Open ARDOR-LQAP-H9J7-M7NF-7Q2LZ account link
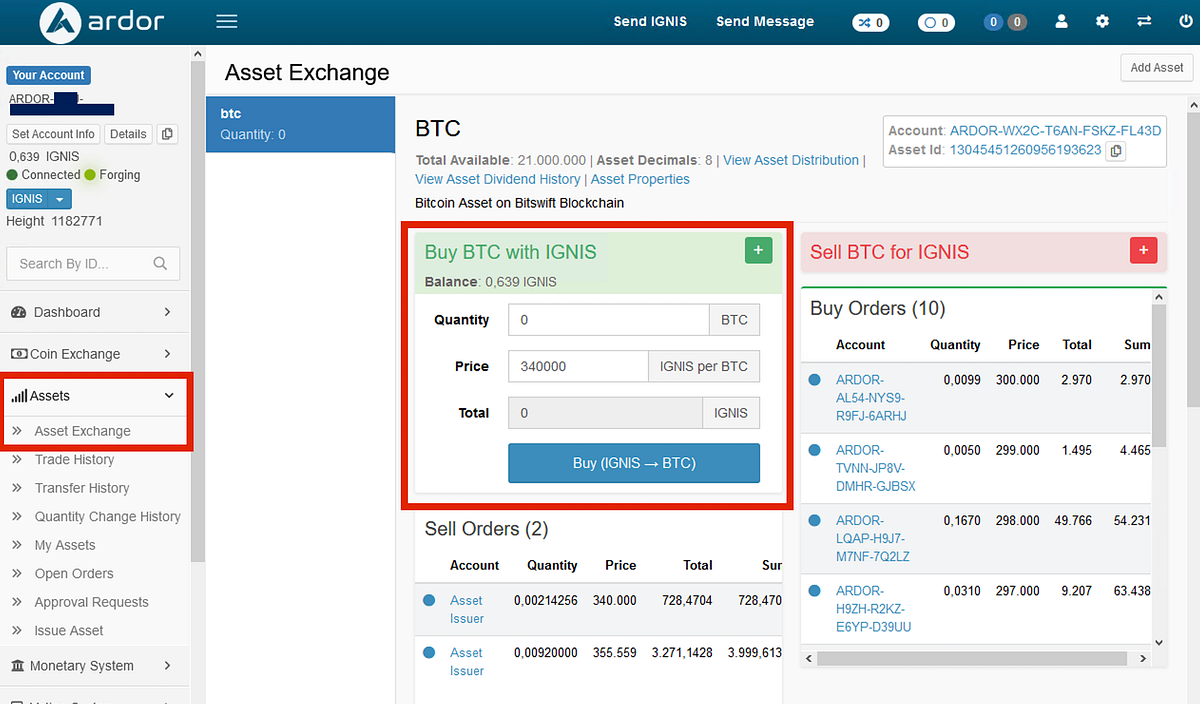The width and height of the screenshot is (1200, 704). pos(873,538)
